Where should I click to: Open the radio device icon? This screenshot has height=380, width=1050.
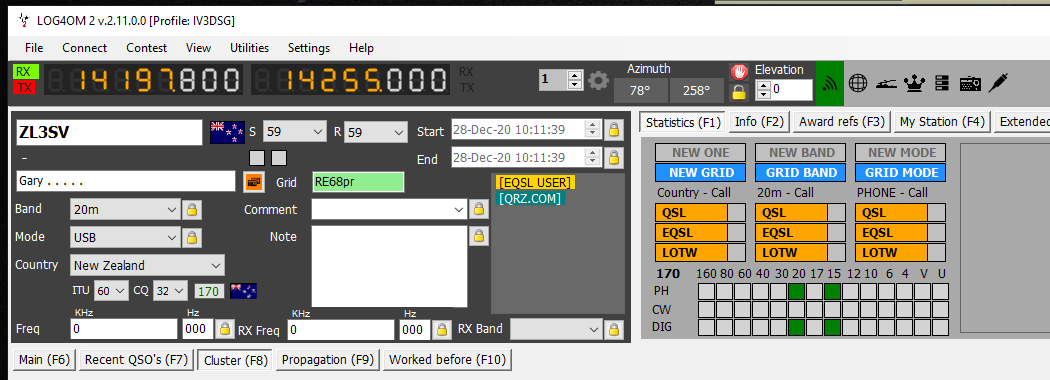970,83
